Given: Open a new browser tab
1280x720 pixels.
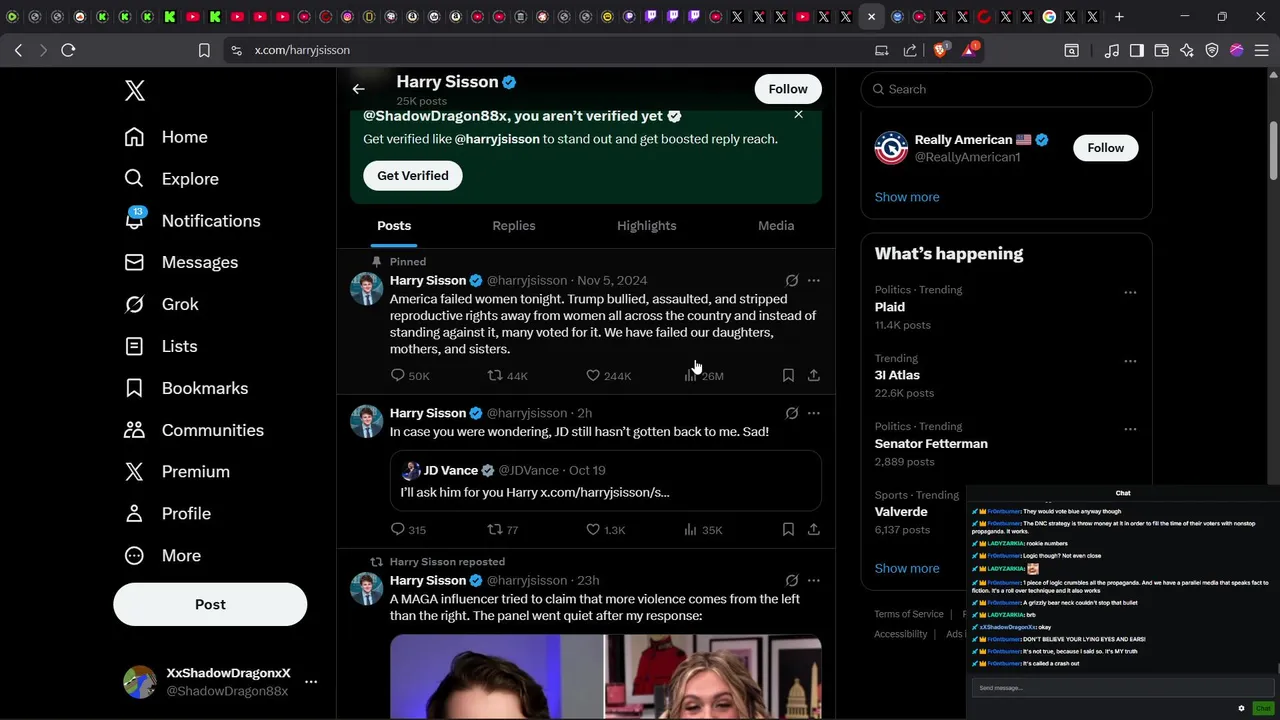Looking at the screenshot, I should [x=1119, y=17].
